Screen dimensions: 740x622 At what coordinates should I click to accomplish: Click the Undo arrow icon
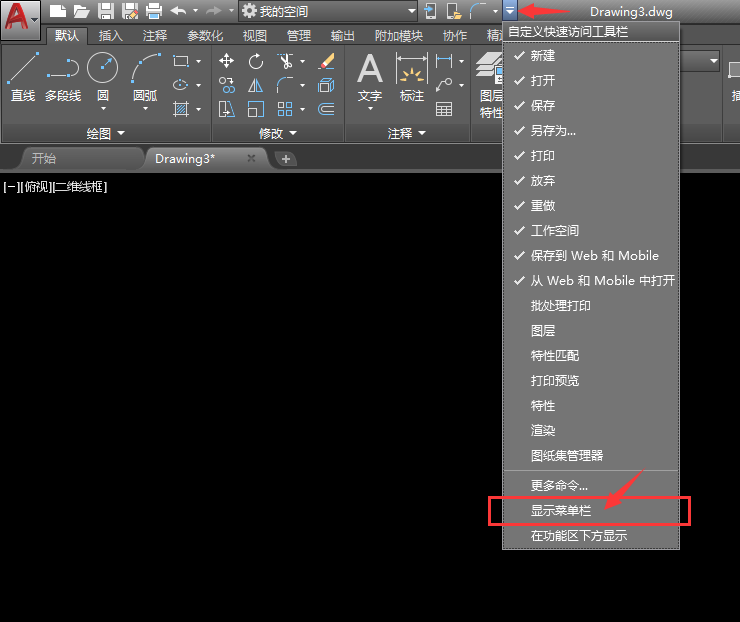[x=178, y=10]
